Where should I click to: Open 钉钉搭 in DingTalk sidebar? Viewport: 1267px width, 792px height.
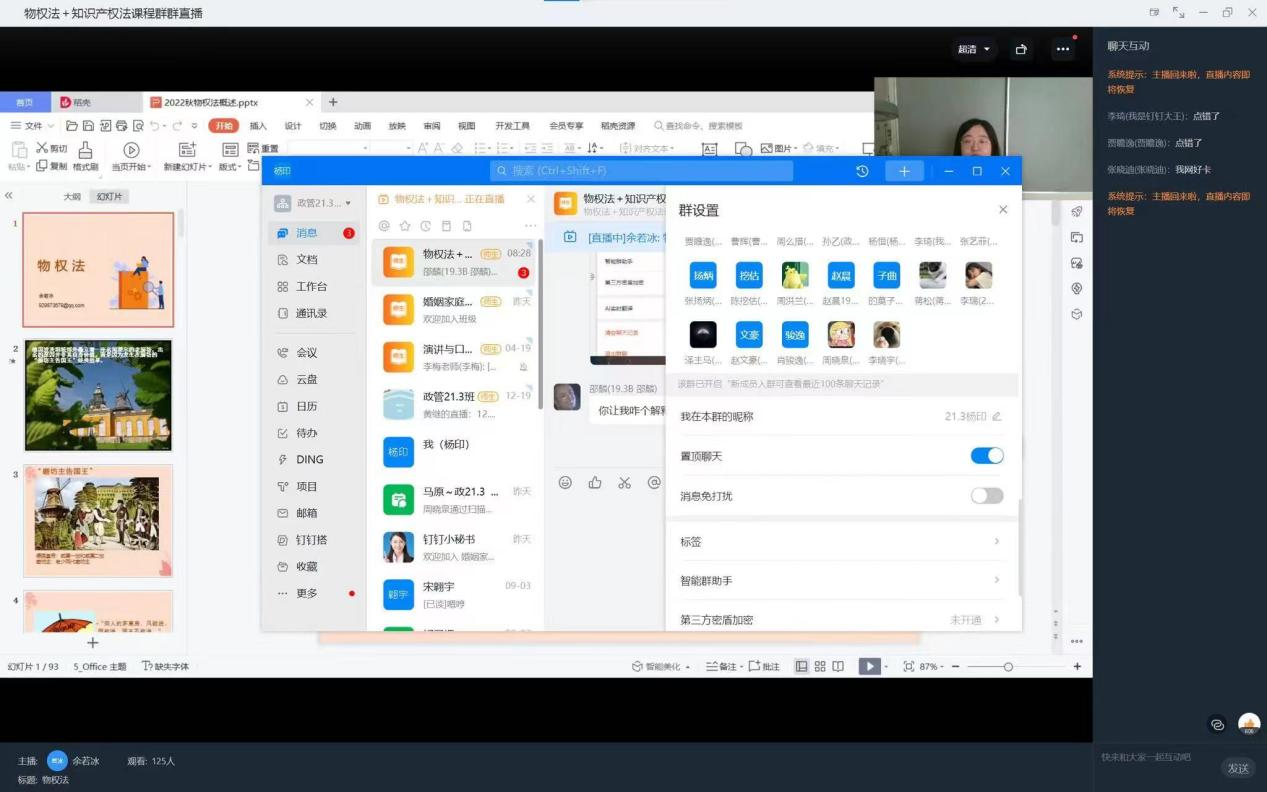[313, 540]
